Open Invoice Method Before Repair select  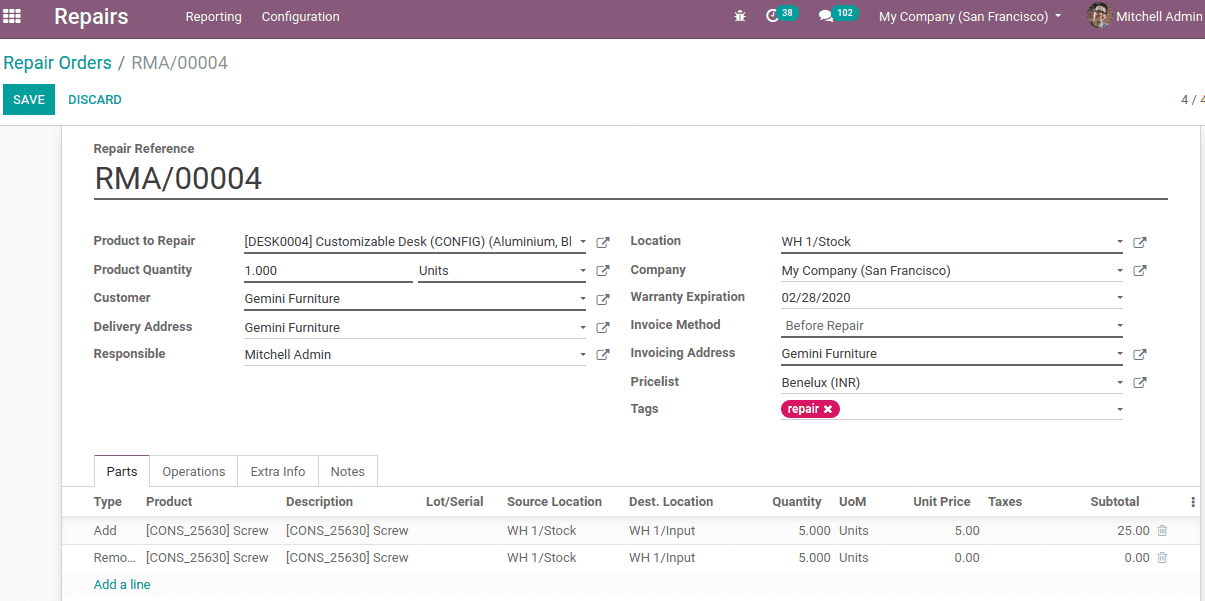[951, 326]
